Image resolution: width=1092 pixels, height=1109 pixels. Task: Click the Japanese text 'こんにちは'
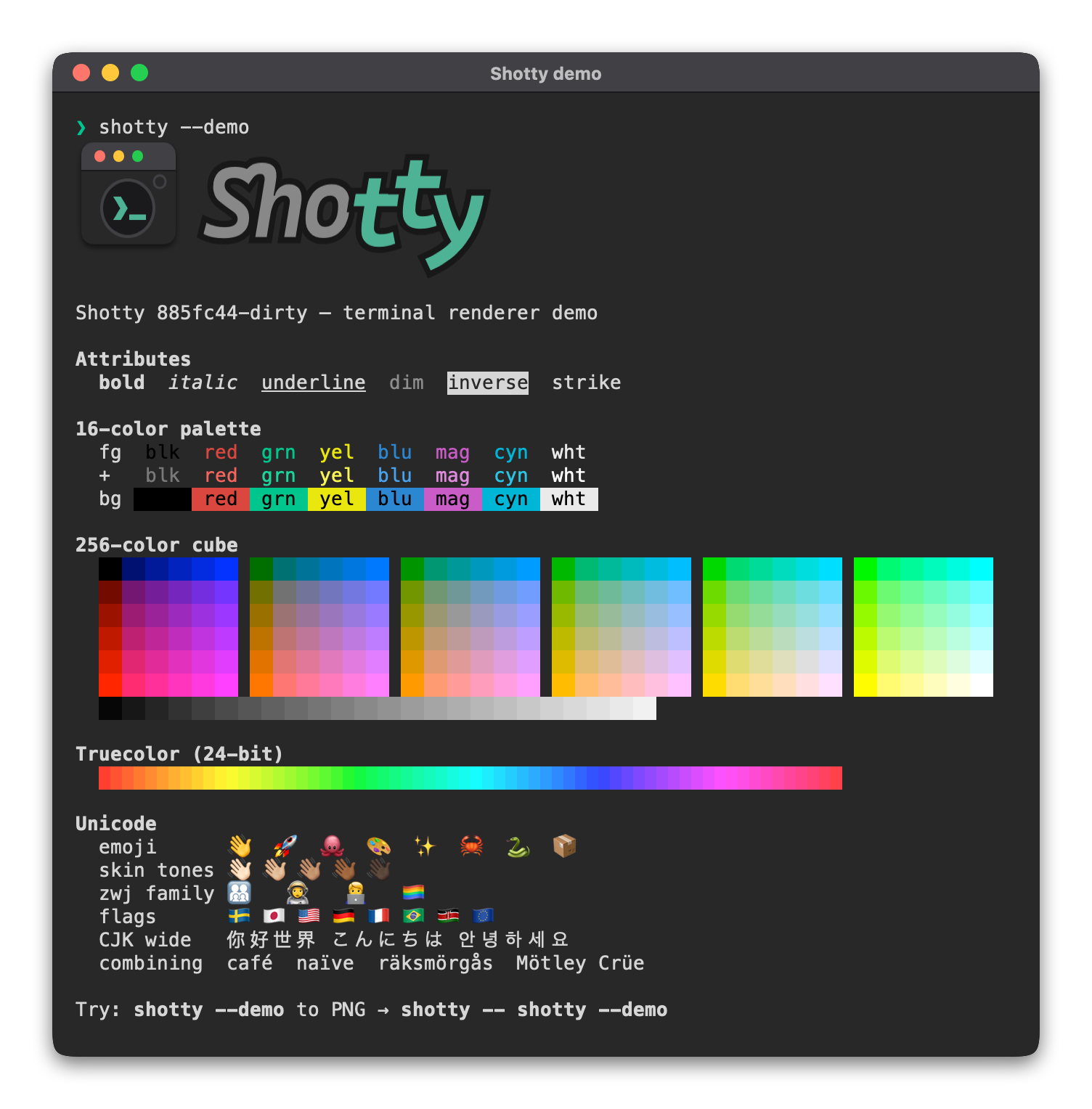(388, 940)
